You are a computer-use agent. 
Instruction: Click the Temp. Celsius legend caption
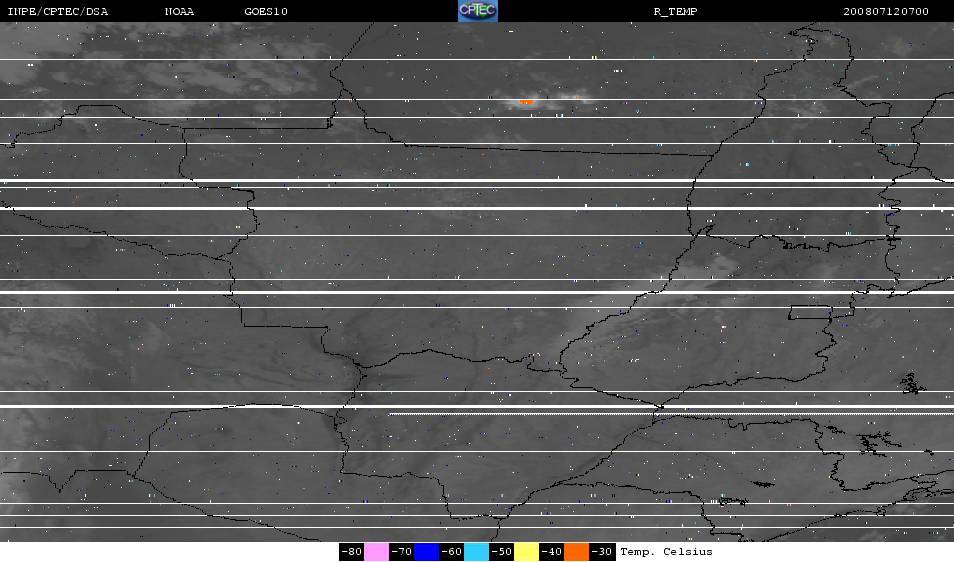[666, 552]
